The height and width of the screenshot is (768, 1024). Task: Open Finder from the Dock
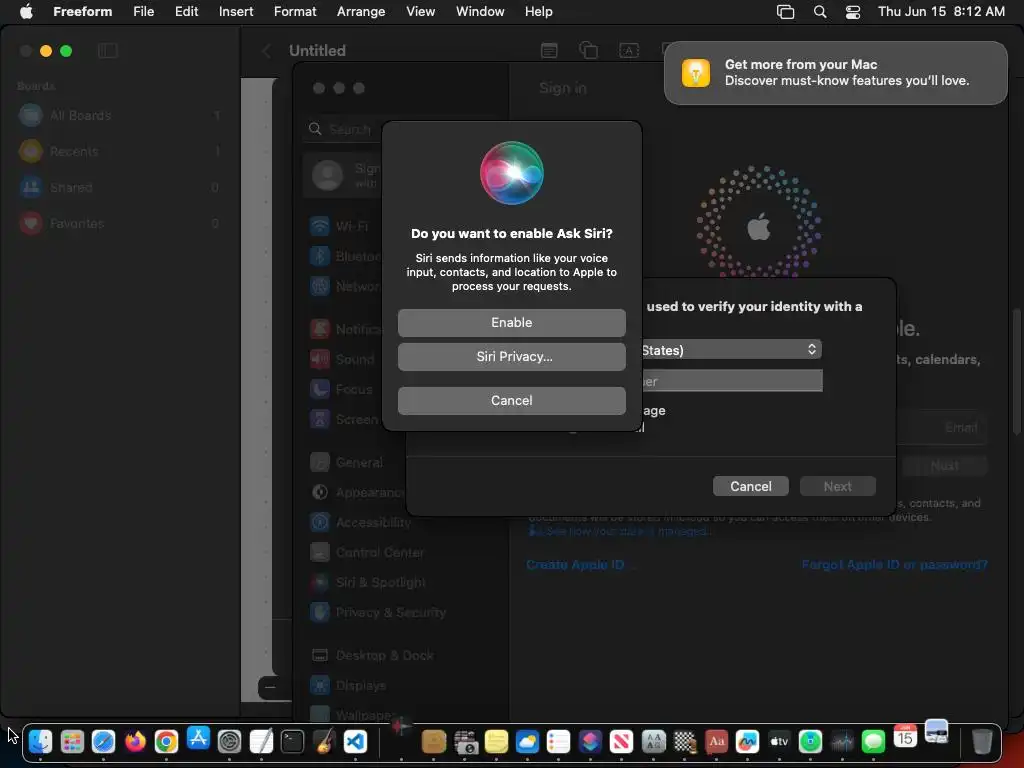(x=40, y=741)
